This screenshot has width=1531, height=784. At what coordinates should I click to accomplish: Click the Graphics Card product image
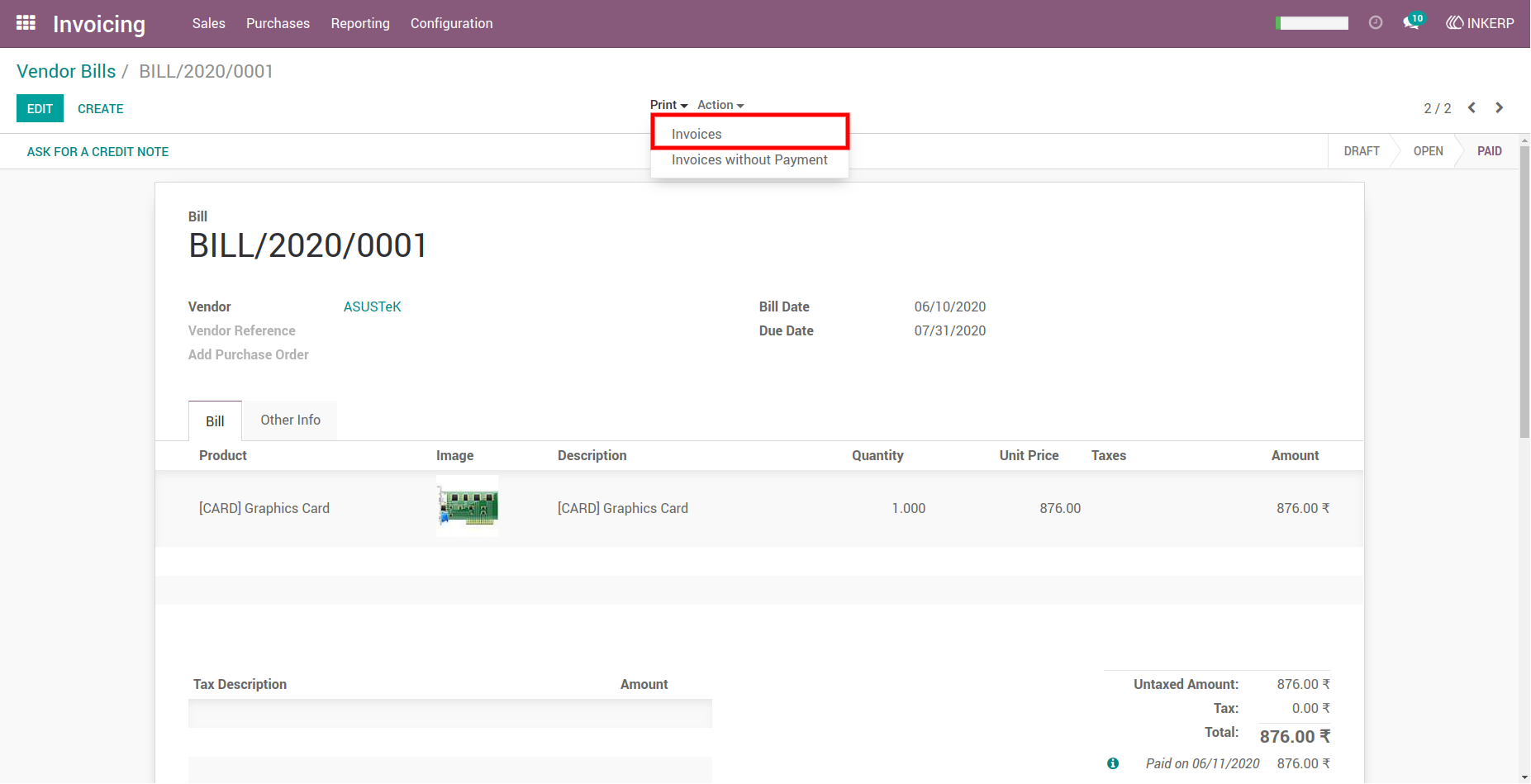click(468, 507)
